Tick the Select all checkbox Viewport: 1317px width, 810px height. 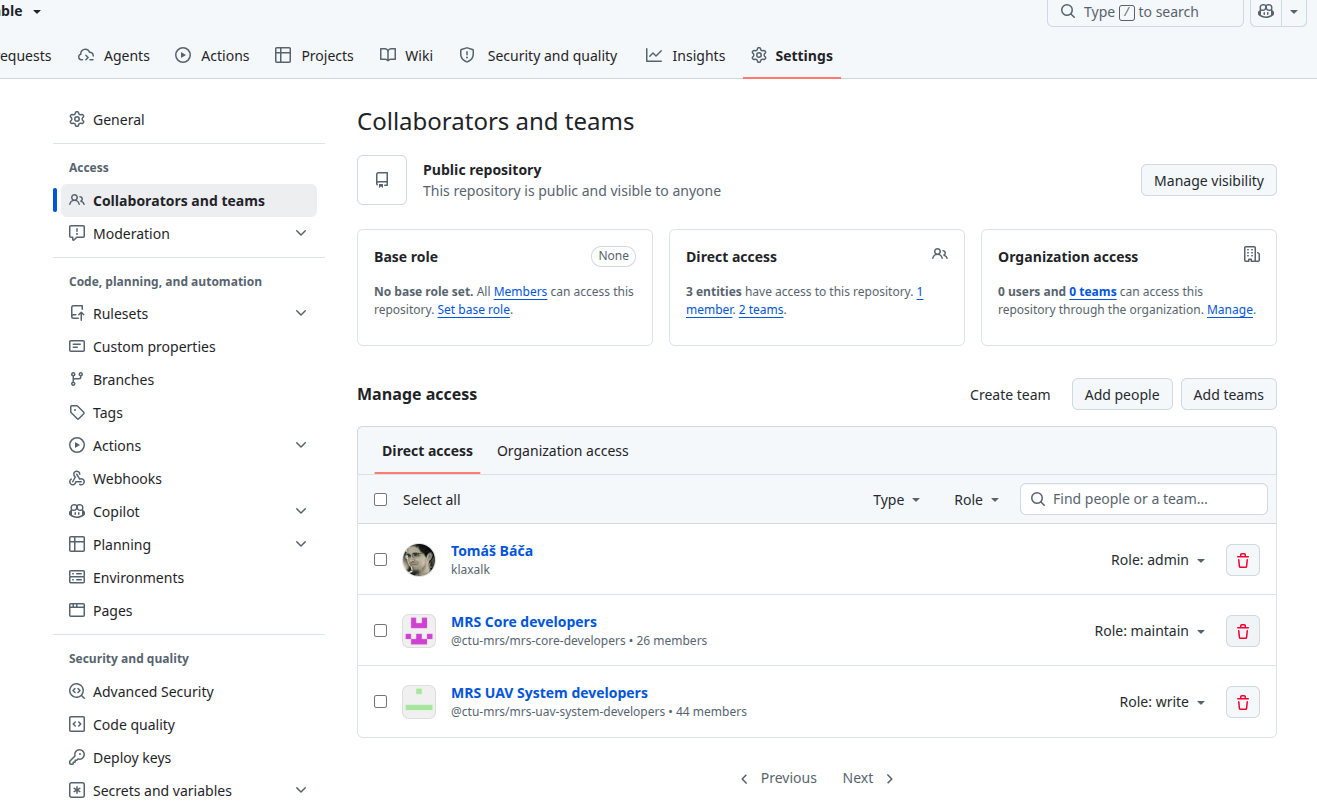(x=380, y=500)
